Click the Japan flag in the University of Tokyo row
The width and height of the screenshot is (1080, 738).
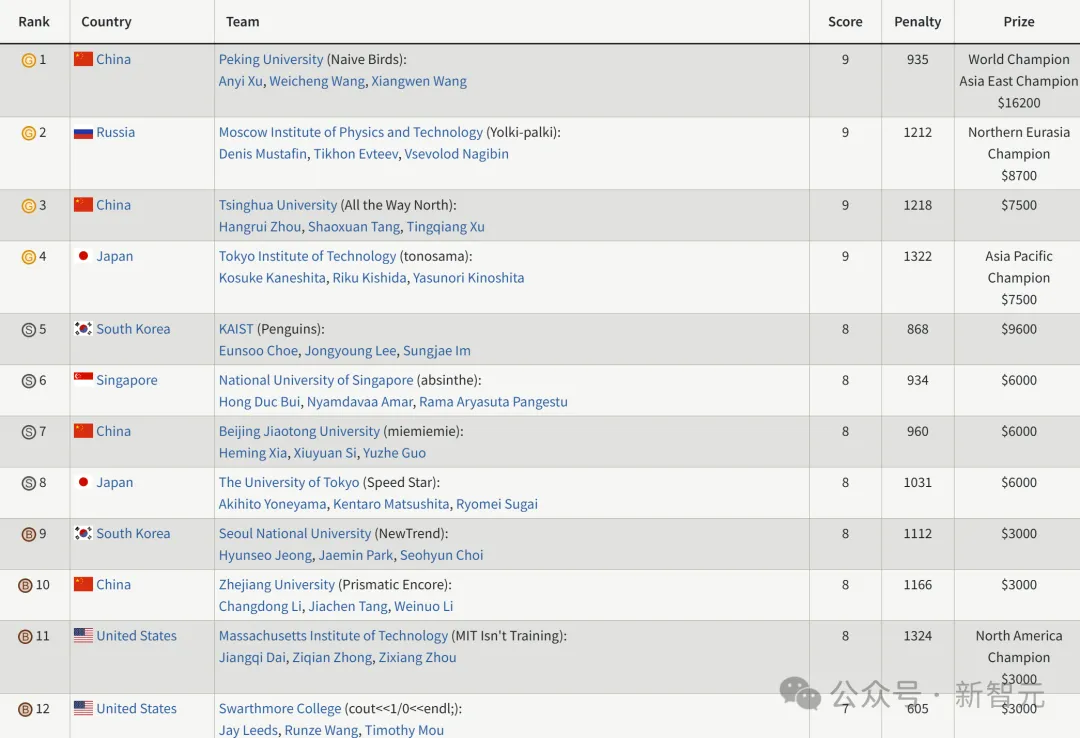pos(83,482)
